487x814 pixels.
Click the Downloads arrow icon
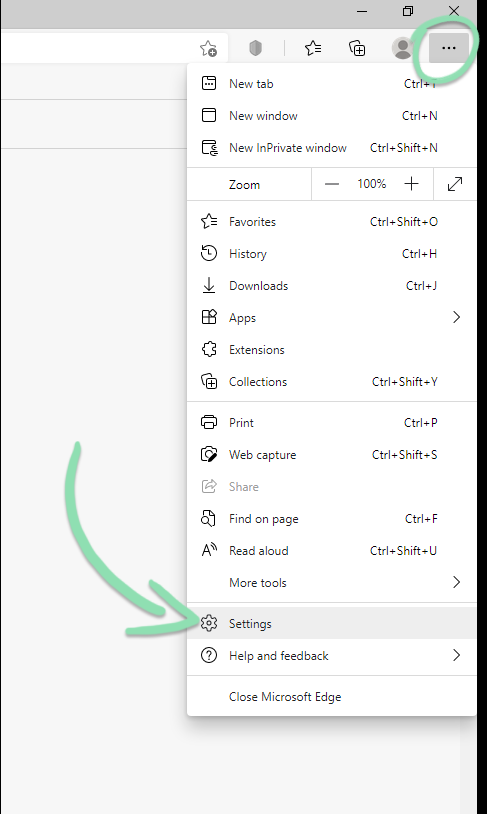click(209, 286)
